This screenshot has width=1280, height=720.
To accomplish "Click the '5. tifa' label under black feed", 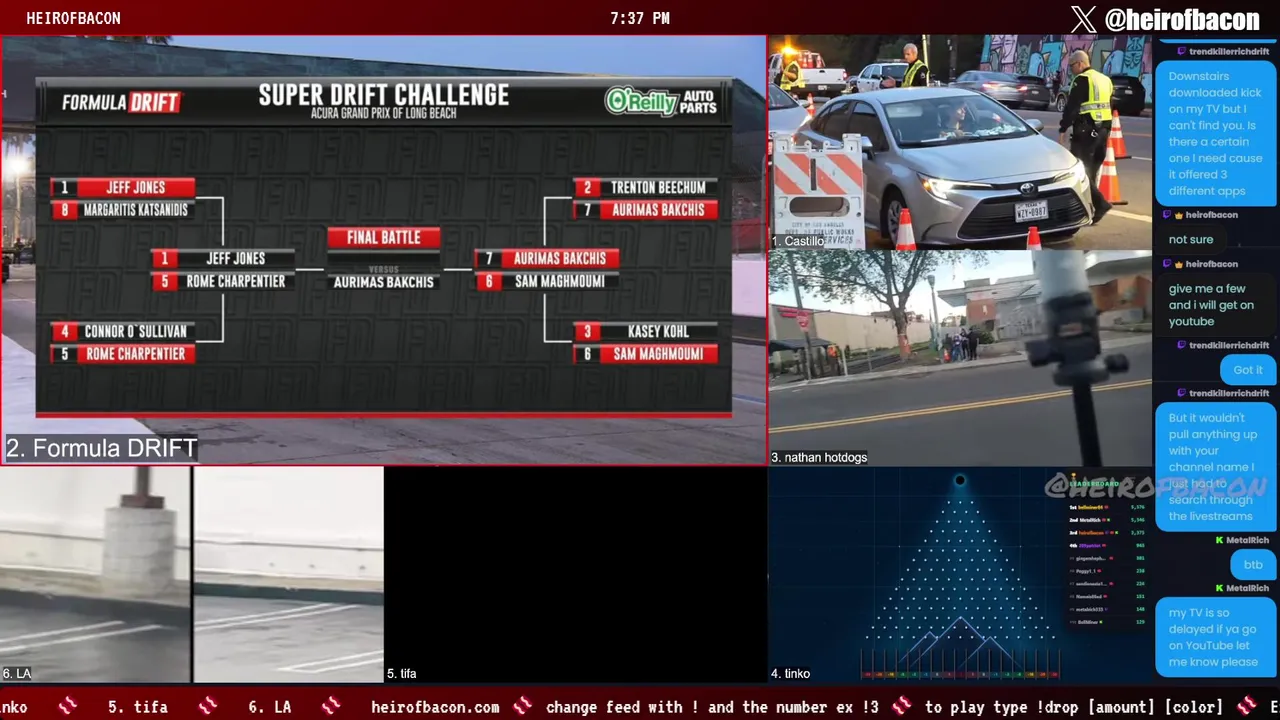I will [x=401, y=674].
